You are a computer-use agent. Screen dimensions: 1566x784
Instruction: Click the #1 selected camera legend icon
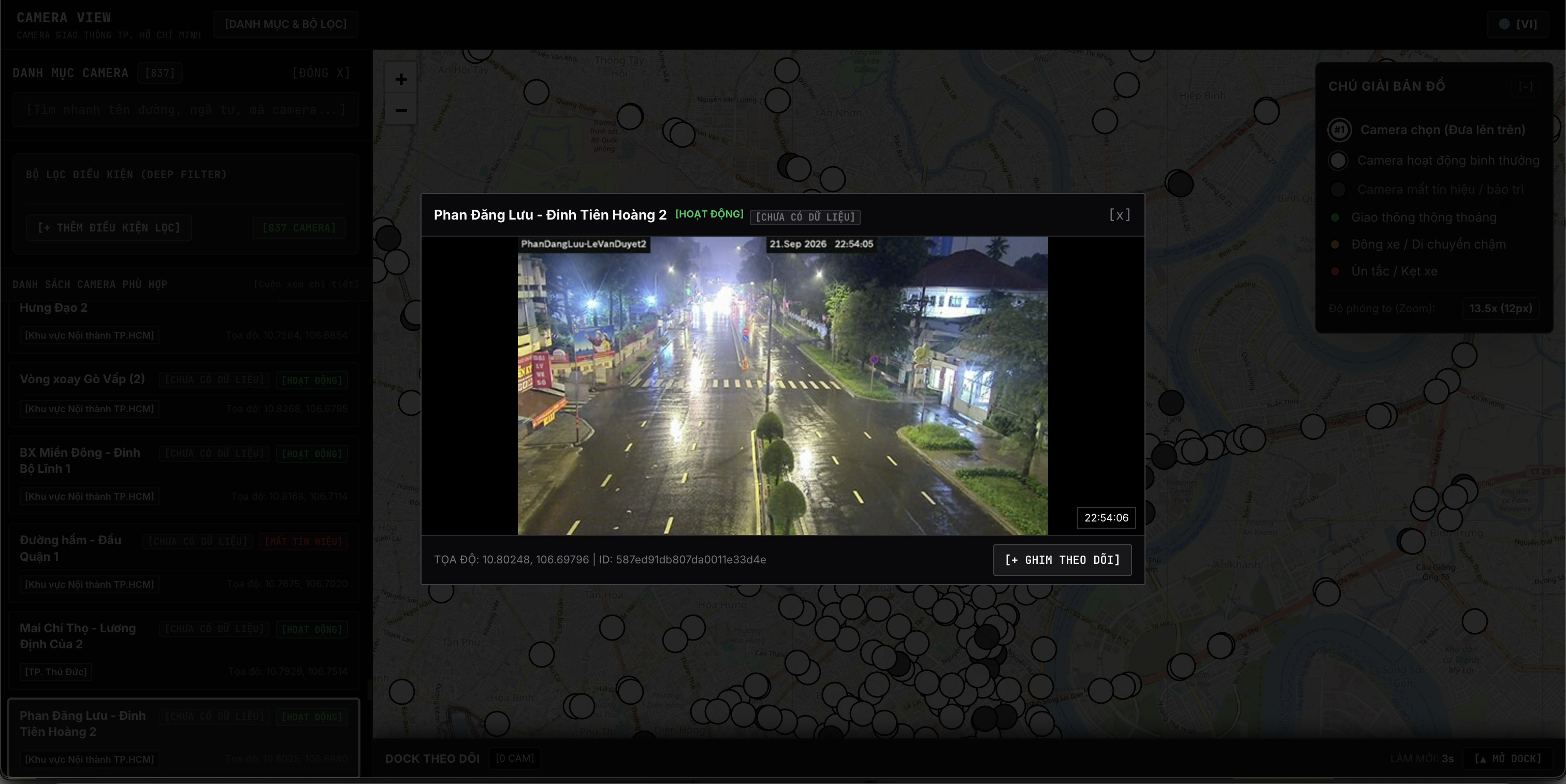1339,130
